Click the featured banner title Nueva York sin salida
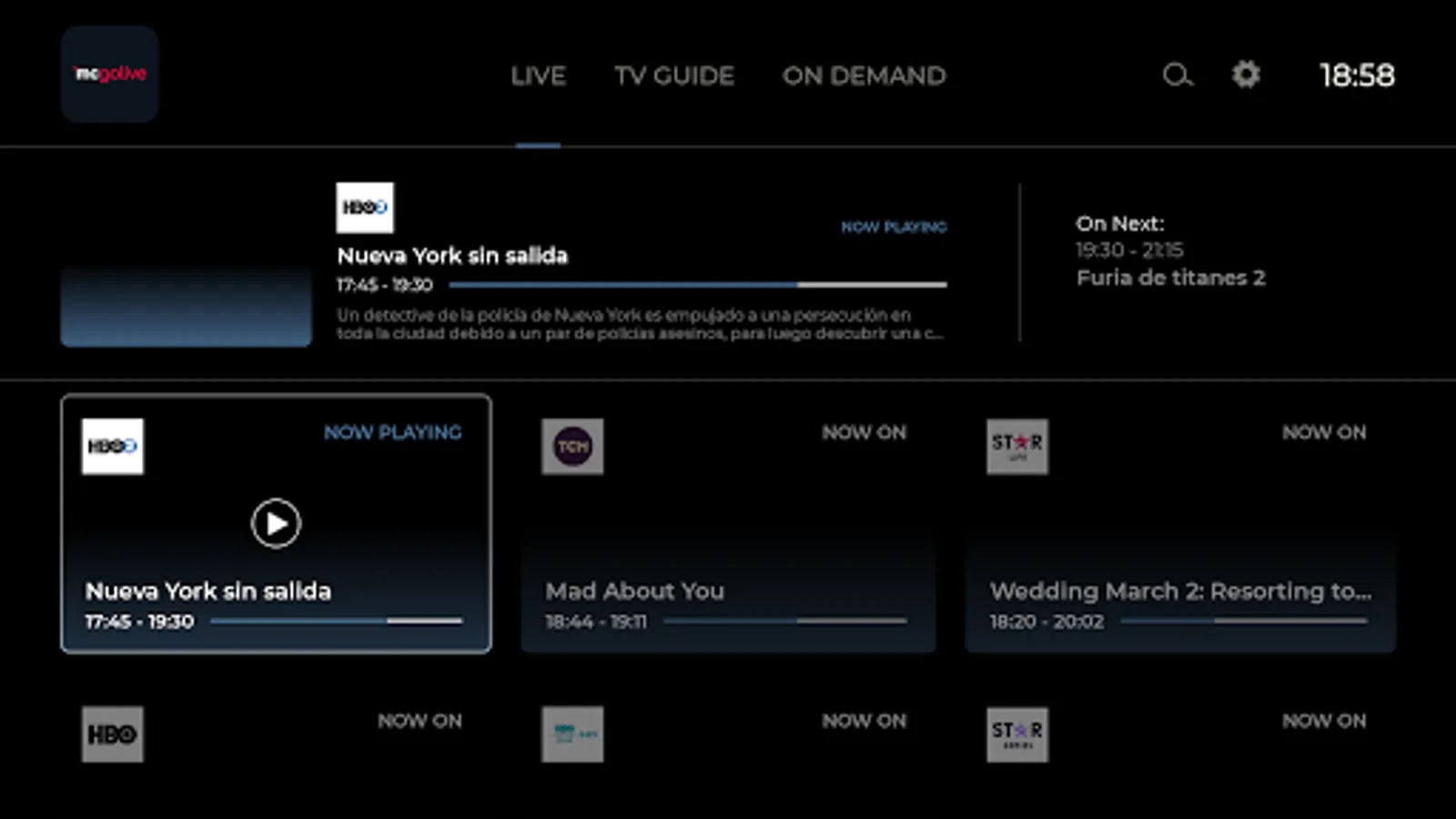 click(x=452, y=256)
